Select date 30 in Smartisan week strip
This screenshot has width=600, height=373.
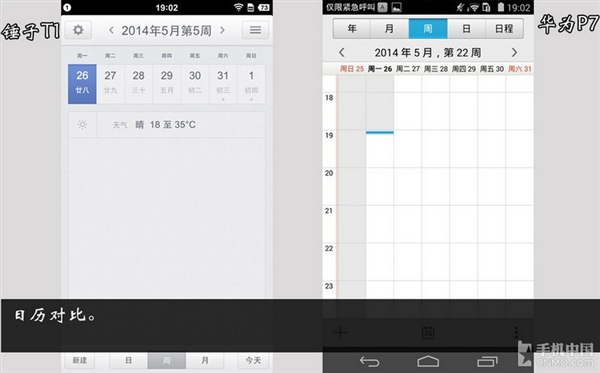[x=195, y=84]
